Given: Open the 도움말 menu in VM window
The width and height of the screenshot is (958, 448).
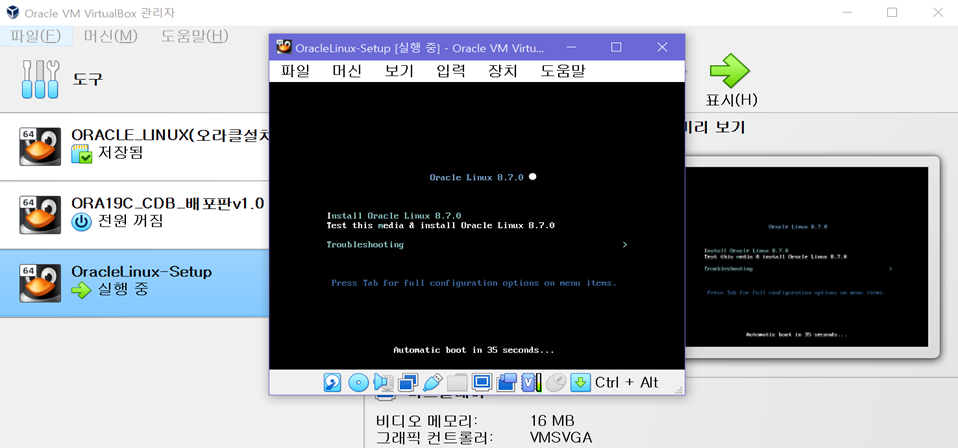Looking at the screenshot, I should 563,71.
